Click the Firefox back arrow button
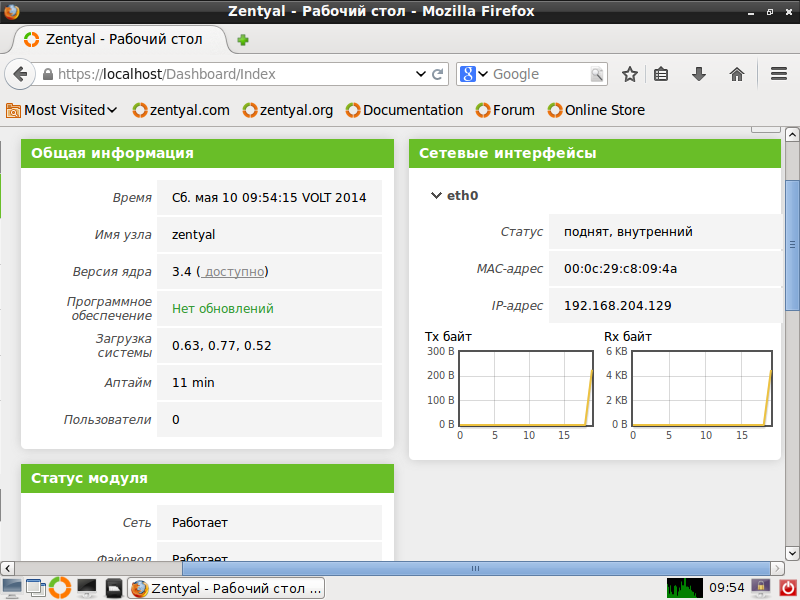The width and height of the screenshot is (800, 600). [x=20, y=74]
